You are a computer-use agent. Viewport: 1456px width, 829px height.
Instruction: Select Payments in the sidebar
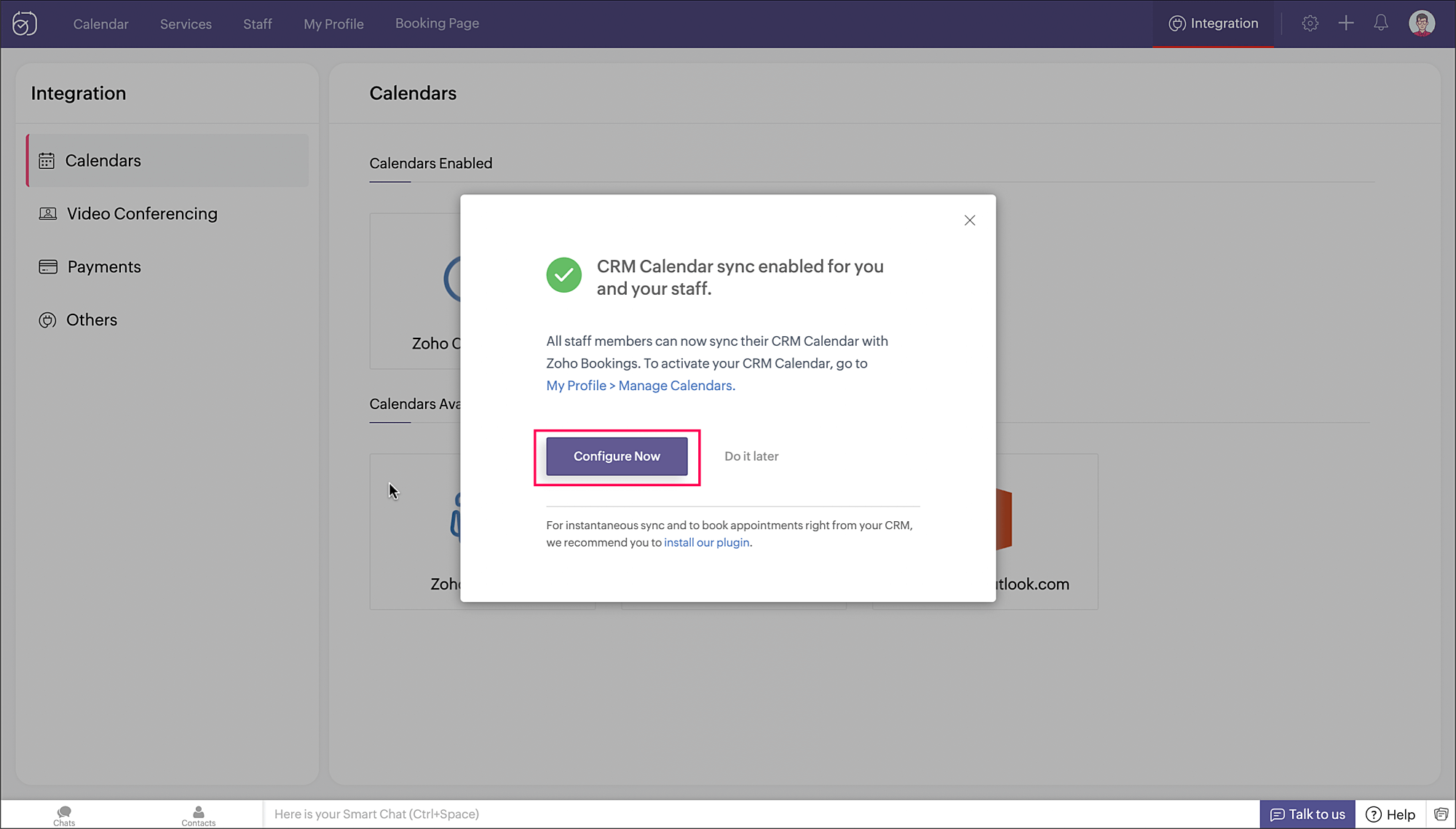pos(167,266)
